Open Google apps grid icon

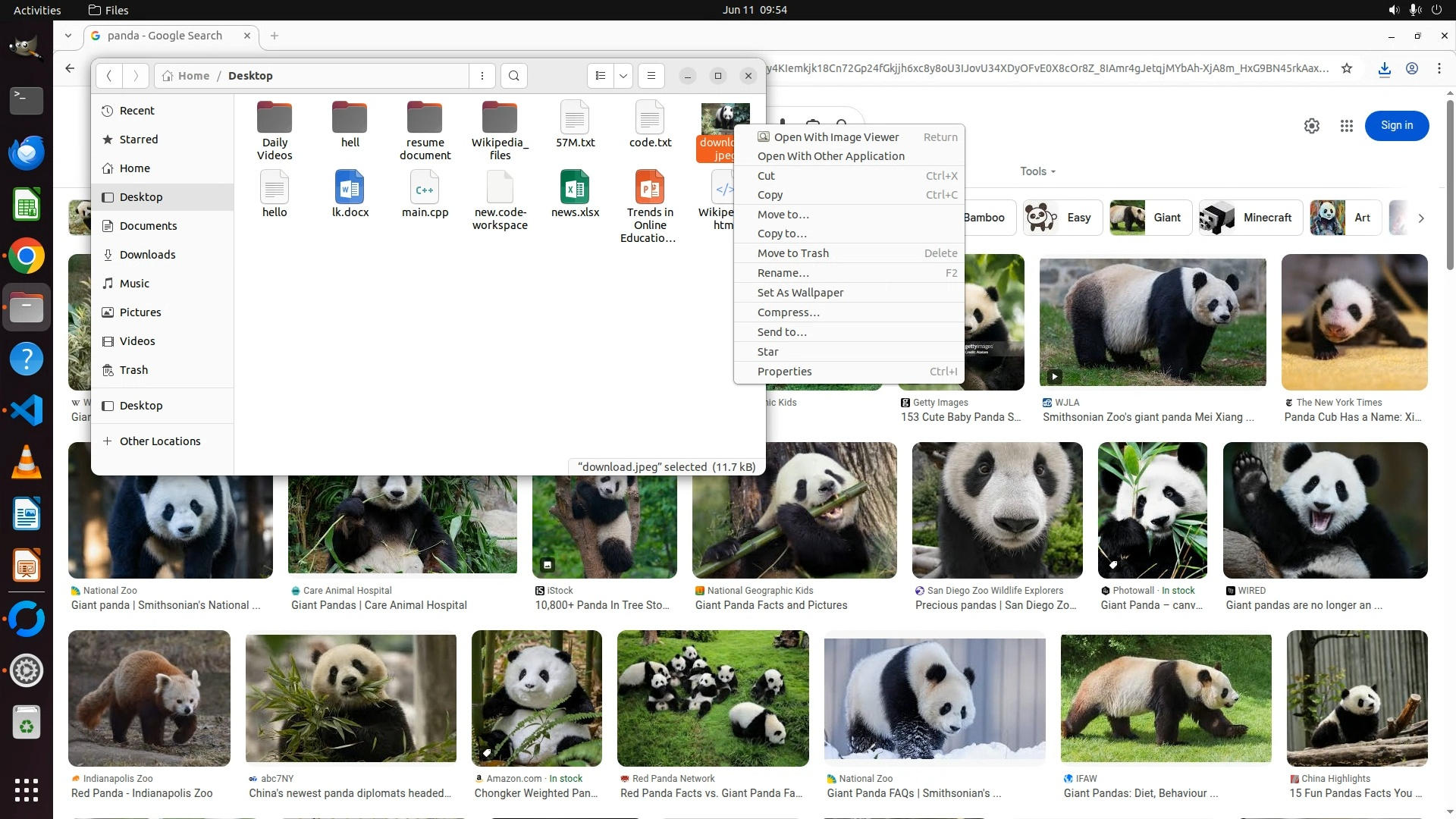pyautogui.click(x=1347, y=126)
